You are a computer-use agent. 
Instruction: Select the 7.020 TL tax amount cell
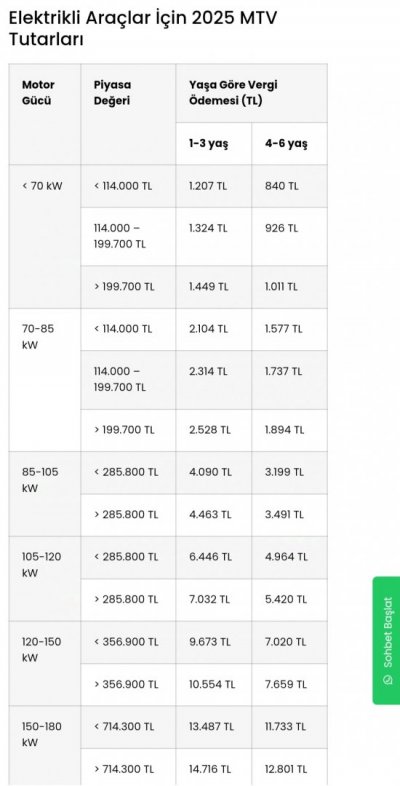290,642
